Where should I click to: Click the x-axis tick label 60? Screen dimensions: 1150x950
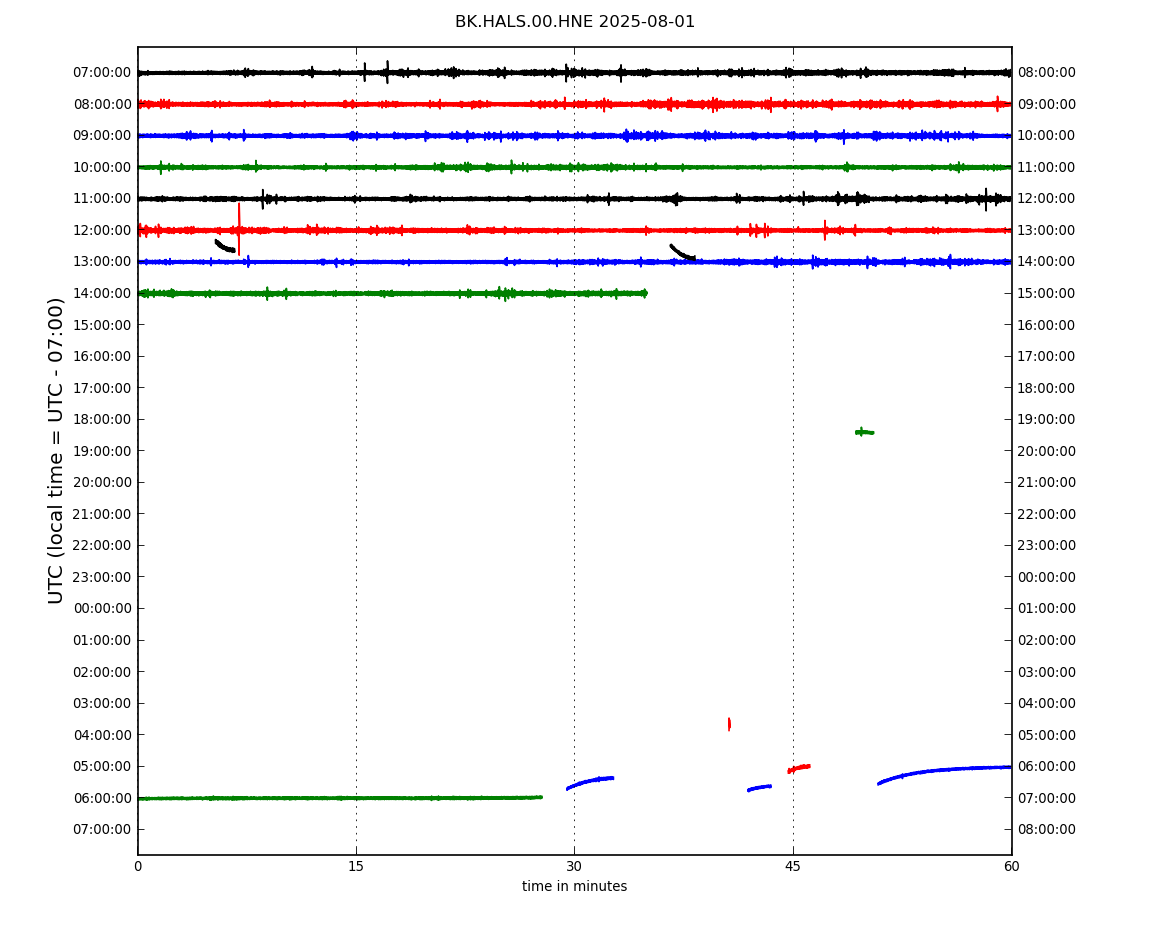click(1011, 866)
